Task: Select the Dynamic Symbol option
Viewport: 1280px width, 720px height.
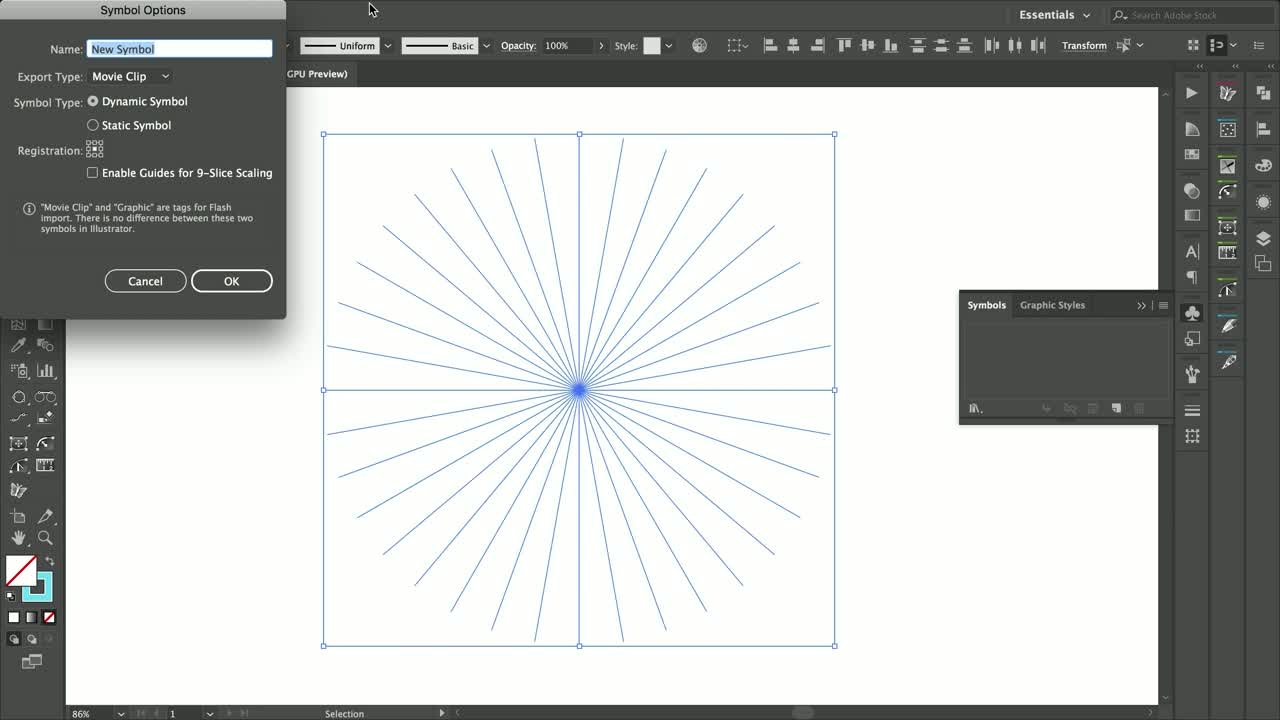Action: pos(92,101)
